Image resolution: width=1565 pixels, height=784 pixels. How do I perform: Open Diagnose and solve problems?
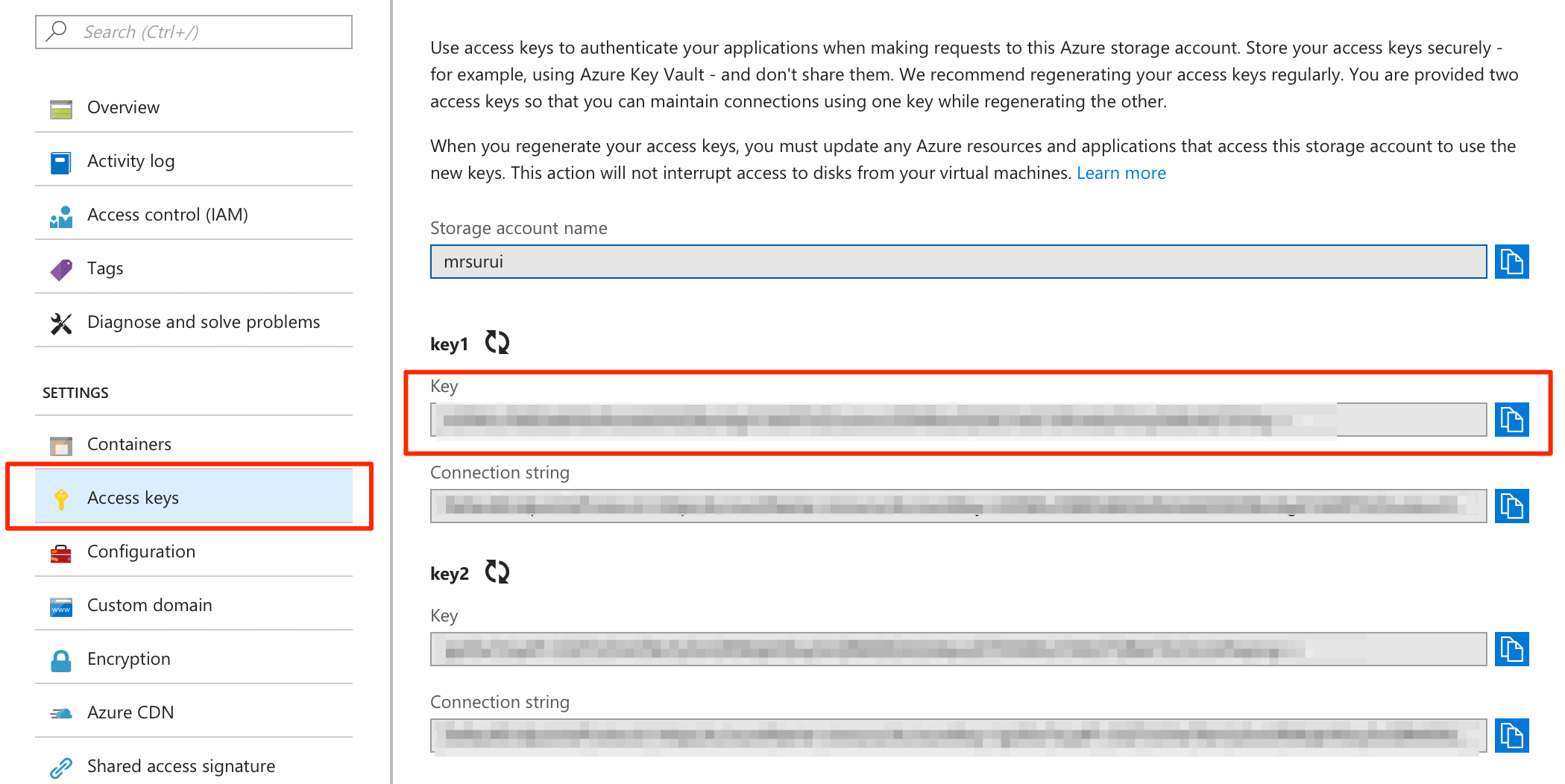pyautogui.click(x=204, y=321)
